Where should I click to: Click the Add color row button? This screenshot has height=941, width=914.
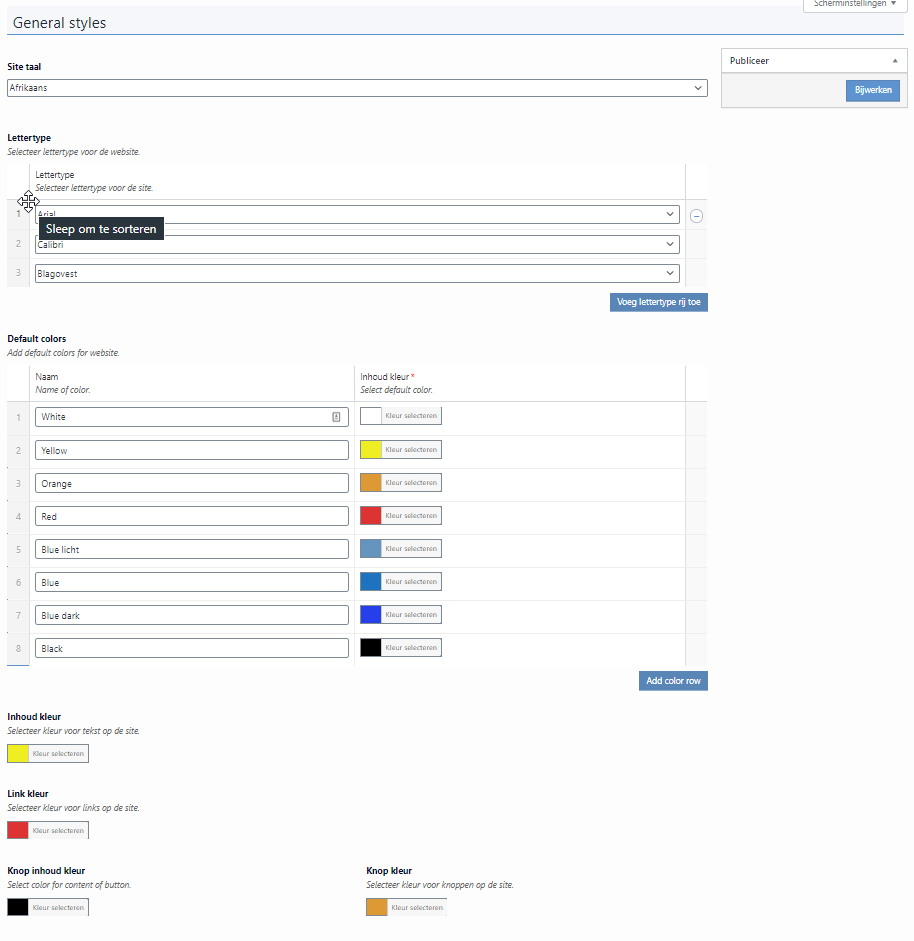click(x=673, y=681)
